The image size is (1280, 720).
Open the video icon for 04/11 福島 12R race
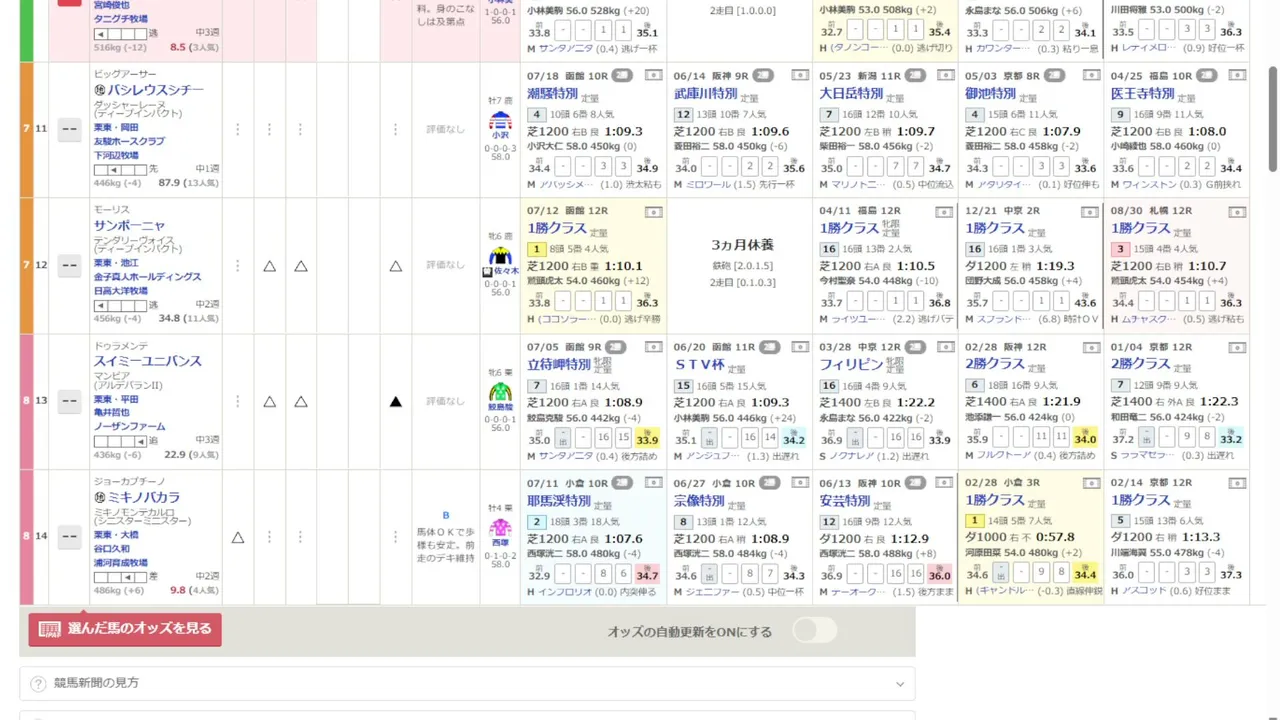coord(944,211)
